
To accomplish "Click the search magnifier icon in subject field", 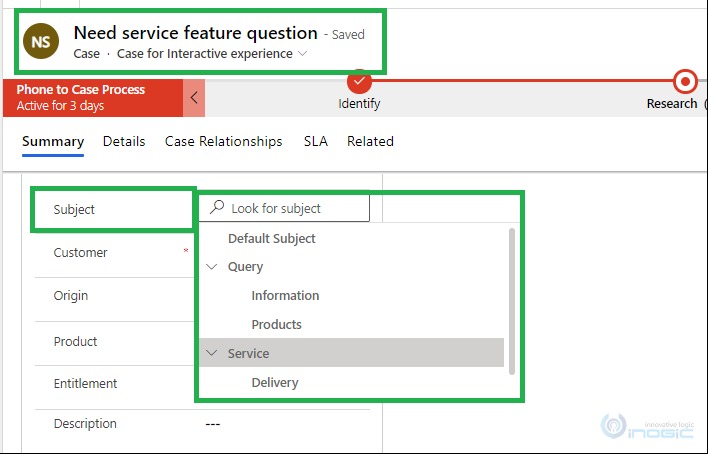I will click(217, 207).
